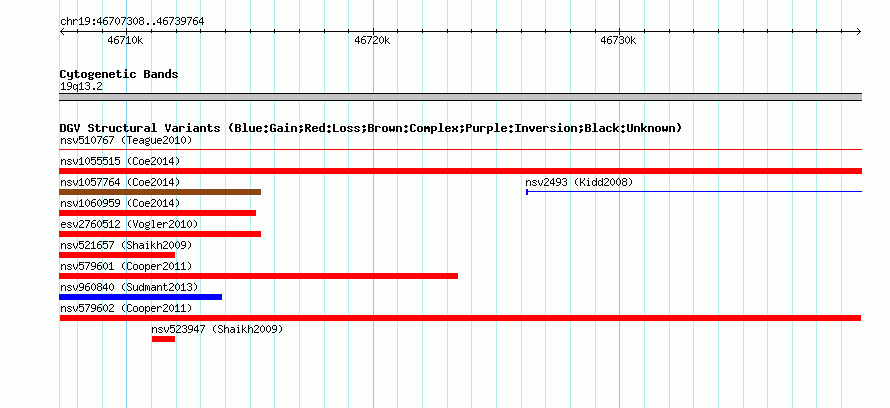Image resolution: width=890 pixels, height=408 pixels.
Task: Select the brown nsv1057764 complex bar
Action: (x=160, y=192)
